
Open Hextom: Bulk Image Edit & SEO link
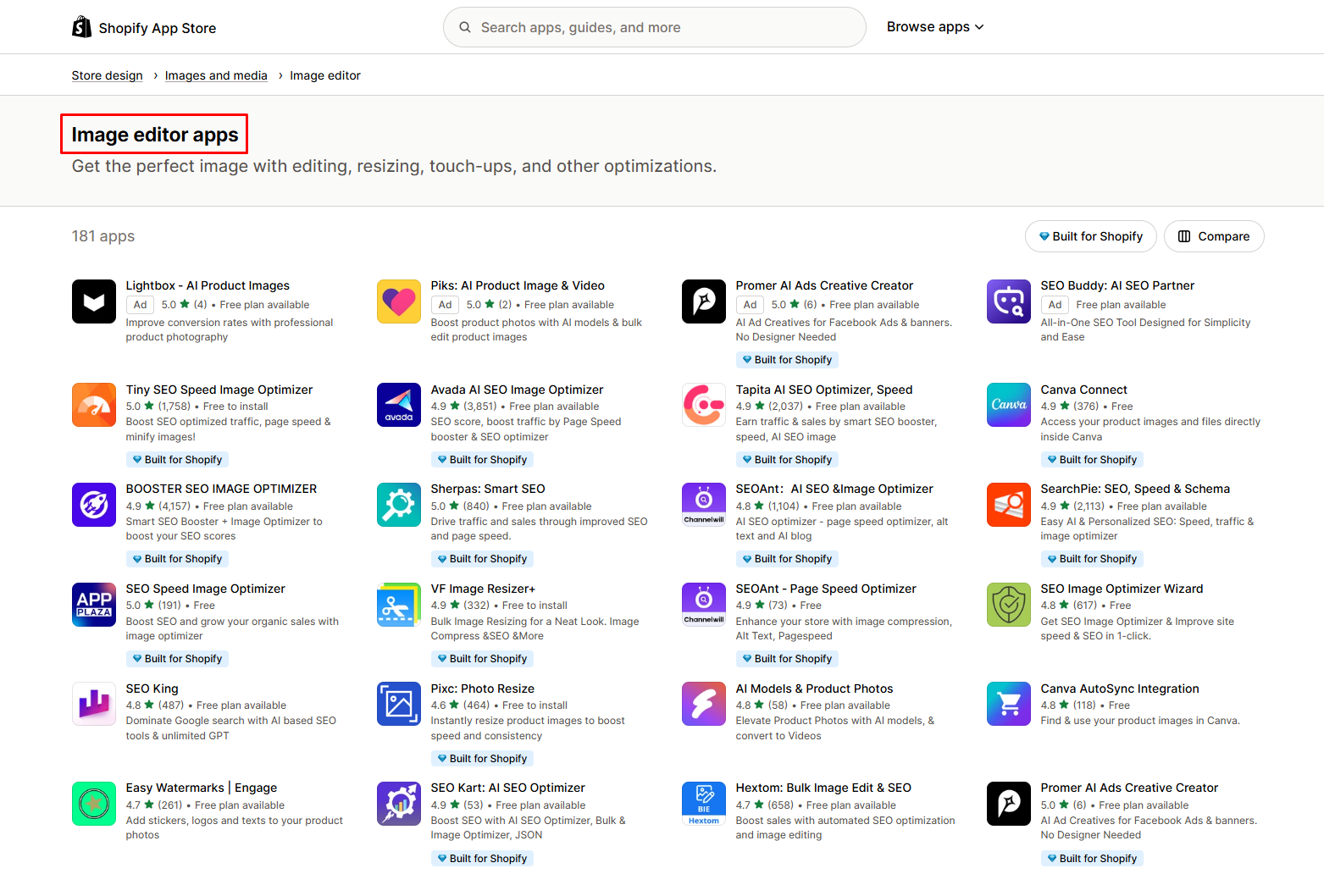(823, 788)
